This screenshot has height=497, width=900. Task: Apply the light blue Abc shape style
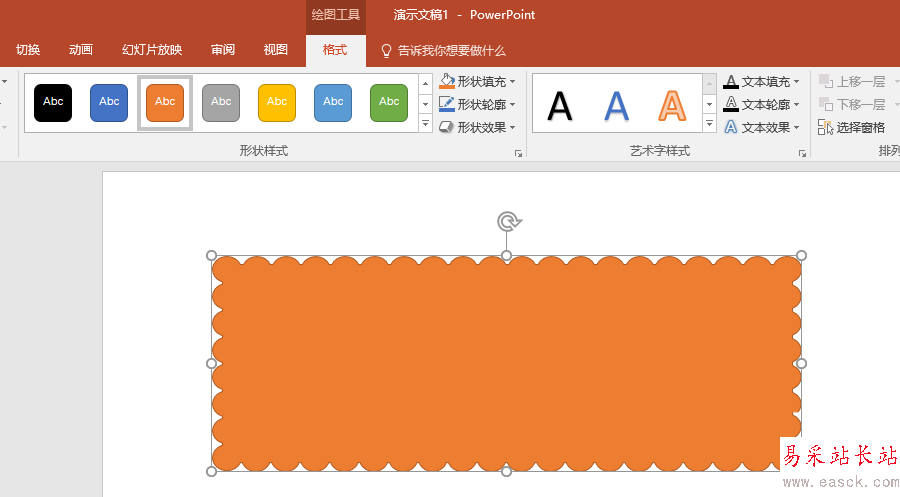(x=333, y=103)
